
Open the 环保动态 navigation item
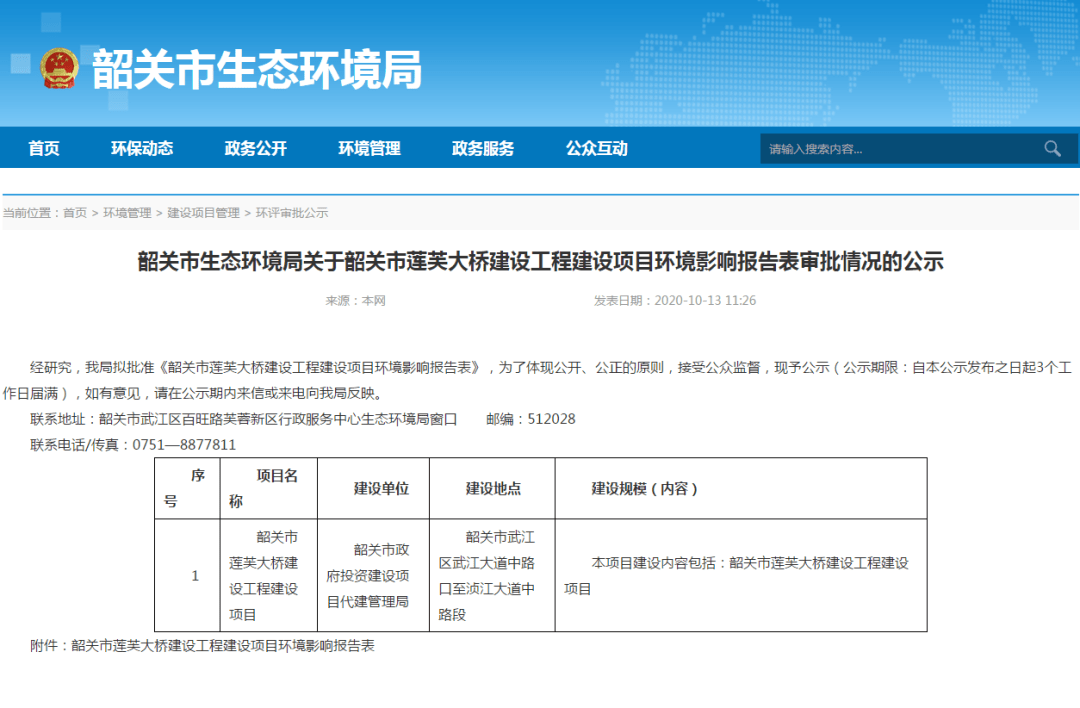coord(142,148)
